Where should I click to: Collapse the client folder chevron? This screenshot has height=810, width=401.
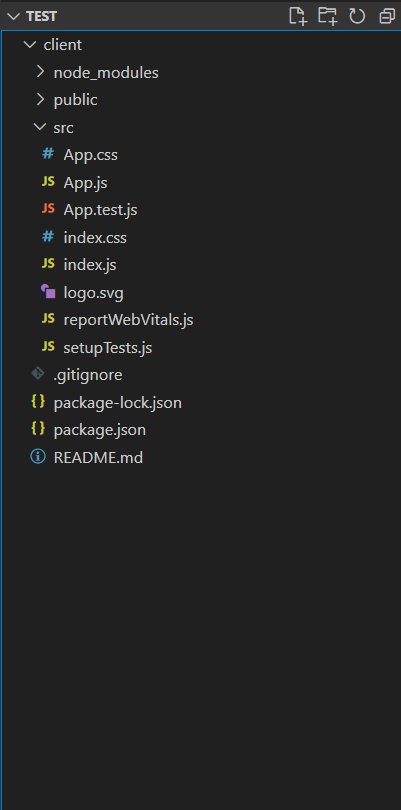[30, 45]
